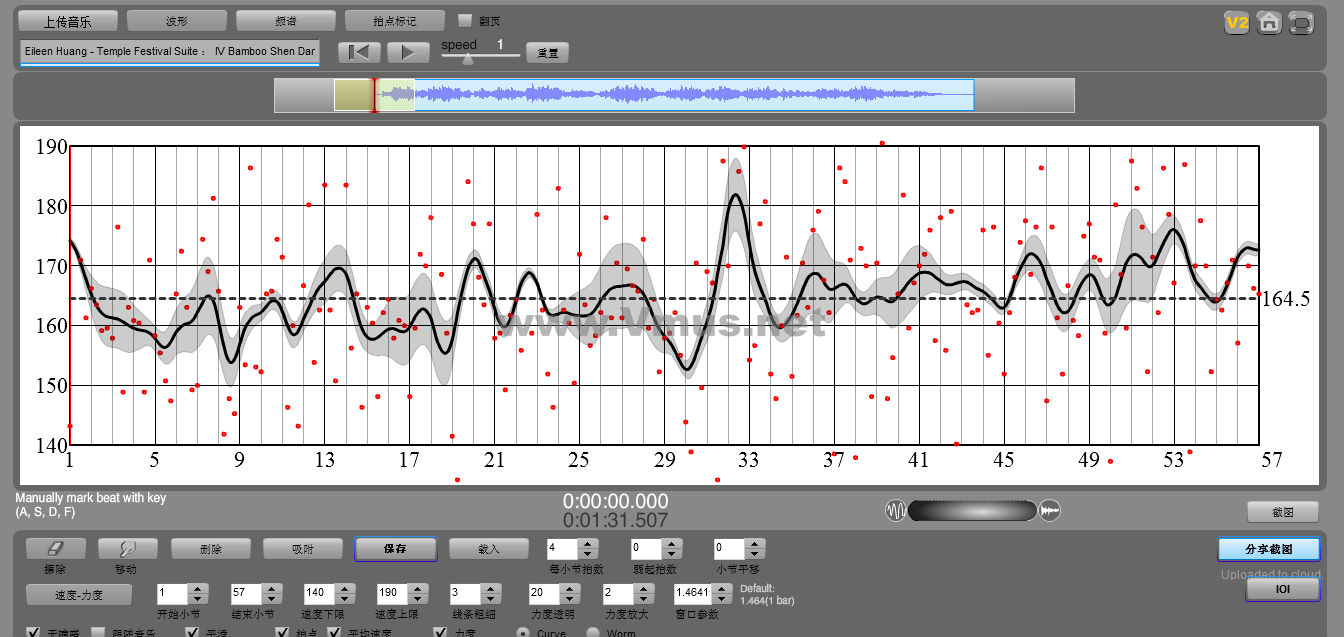Click the large waveform icon right of gradient bar

tap(1050, 511)
